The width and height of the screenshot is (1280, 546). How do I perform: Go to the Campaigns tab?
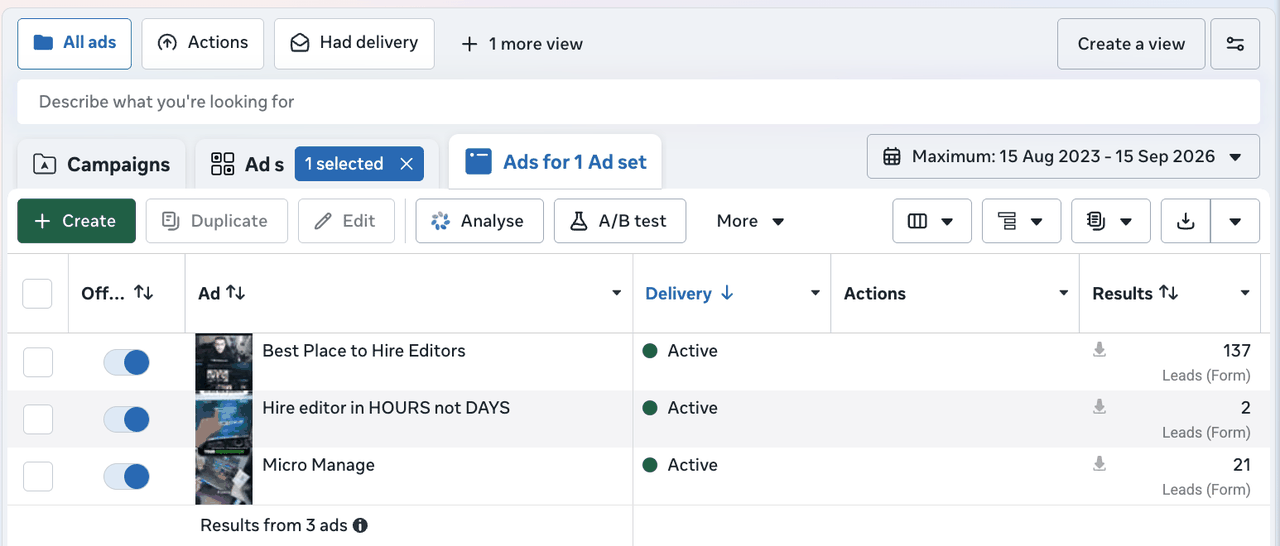point(102,164)
